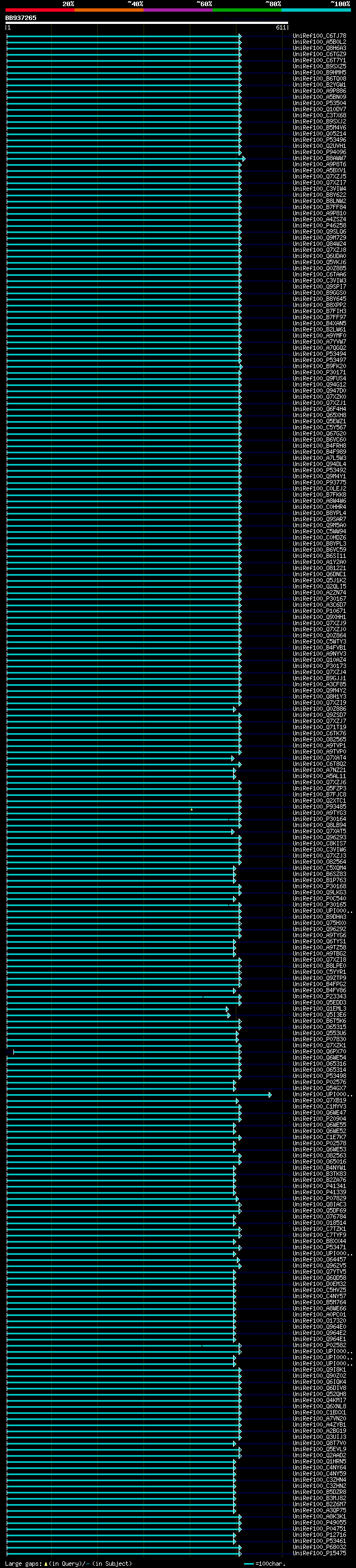This screenshot has height=1568, width=356.
Task: Select hit label UniRef100_A3QP75
Action: coord(319,1510)
